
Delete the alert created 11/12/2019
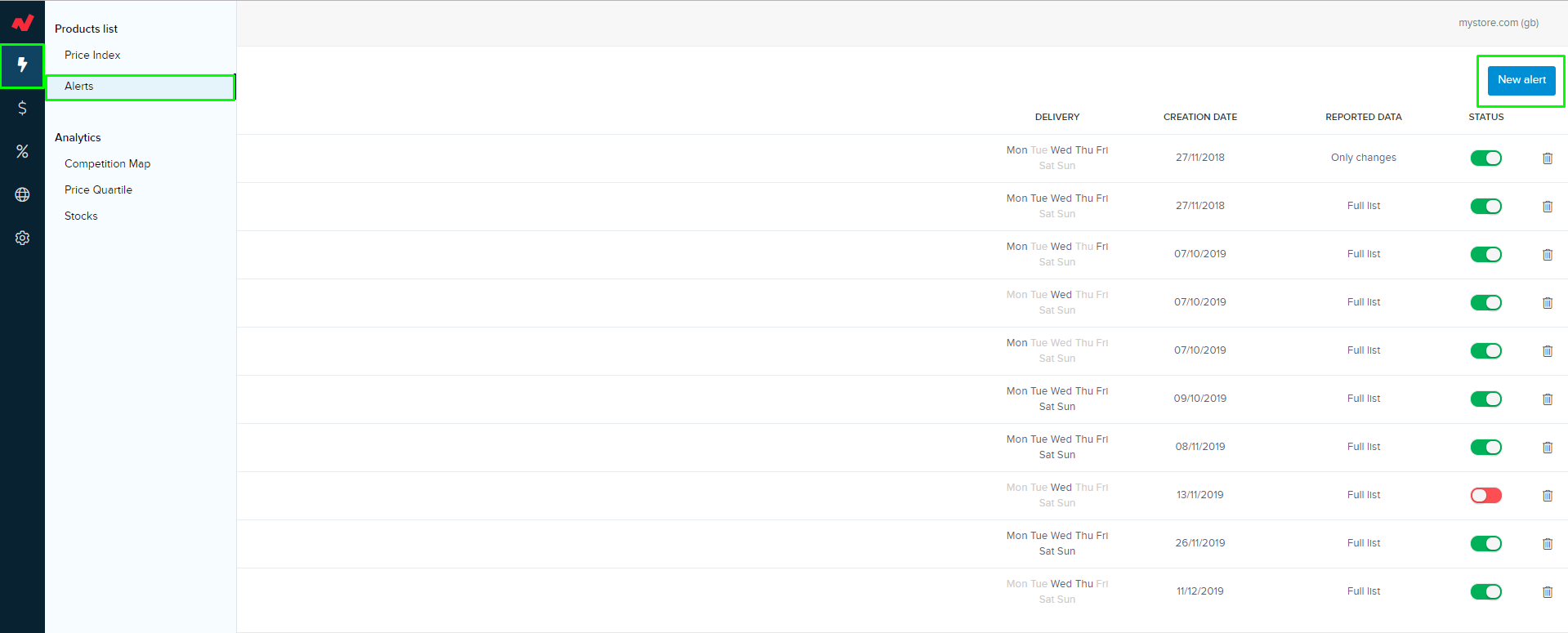tap(1548, 592)
